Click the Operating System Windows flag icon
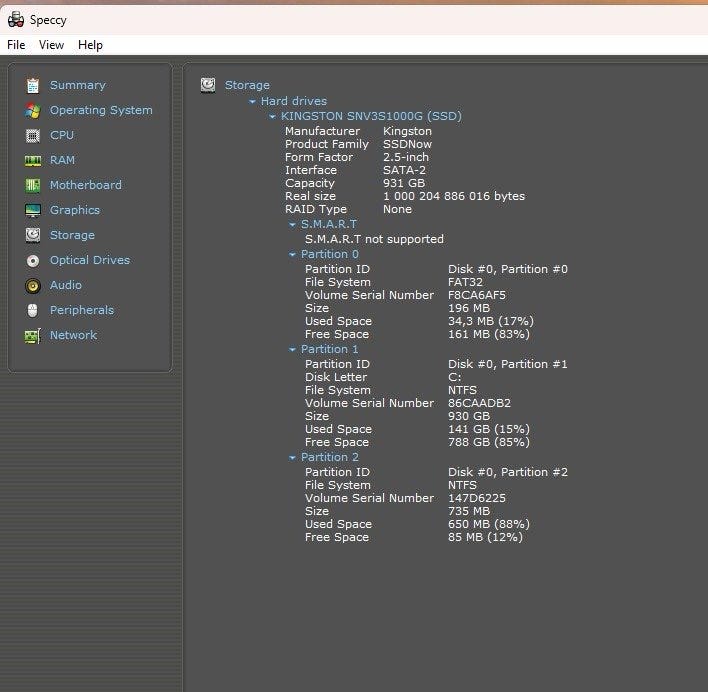The width and height of the screenshot is (708, 692). 33,111
